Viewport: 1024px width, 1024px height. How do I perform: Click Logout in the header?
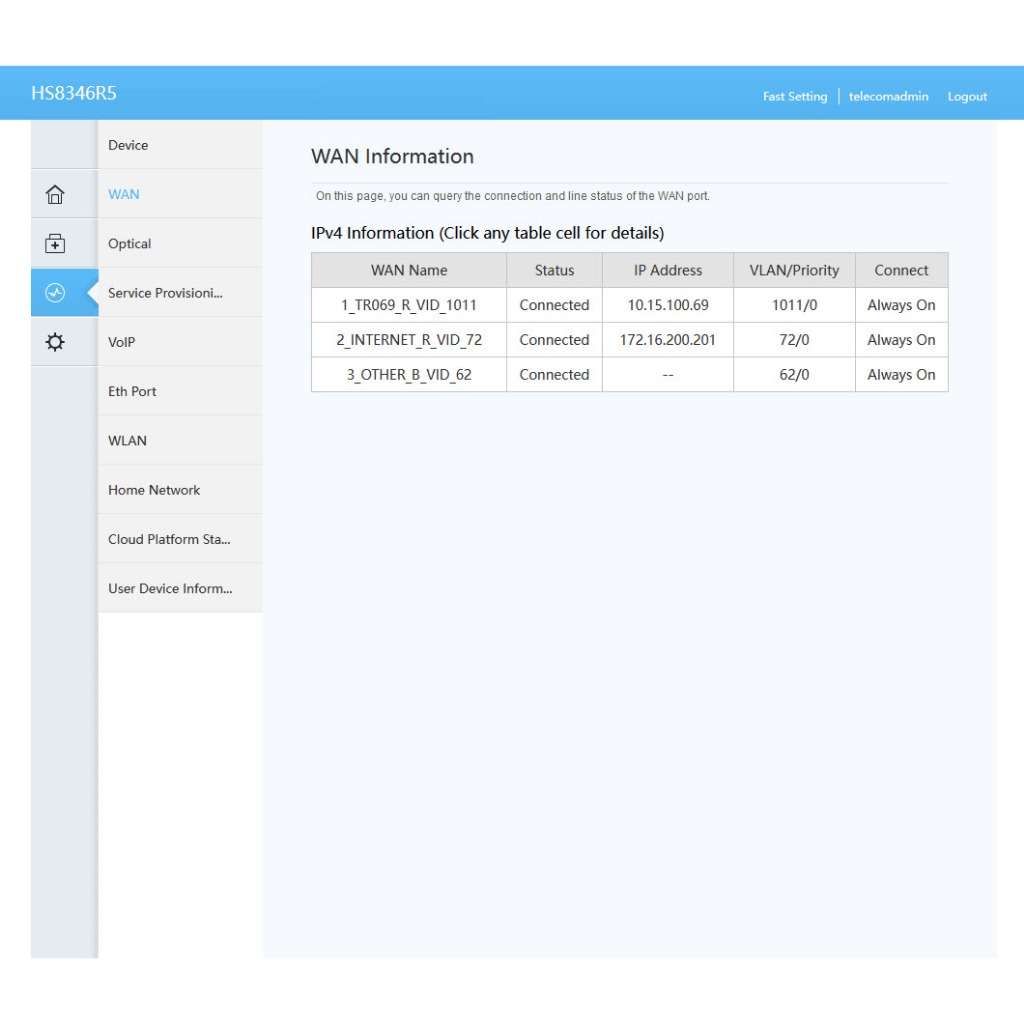[967, 97]
